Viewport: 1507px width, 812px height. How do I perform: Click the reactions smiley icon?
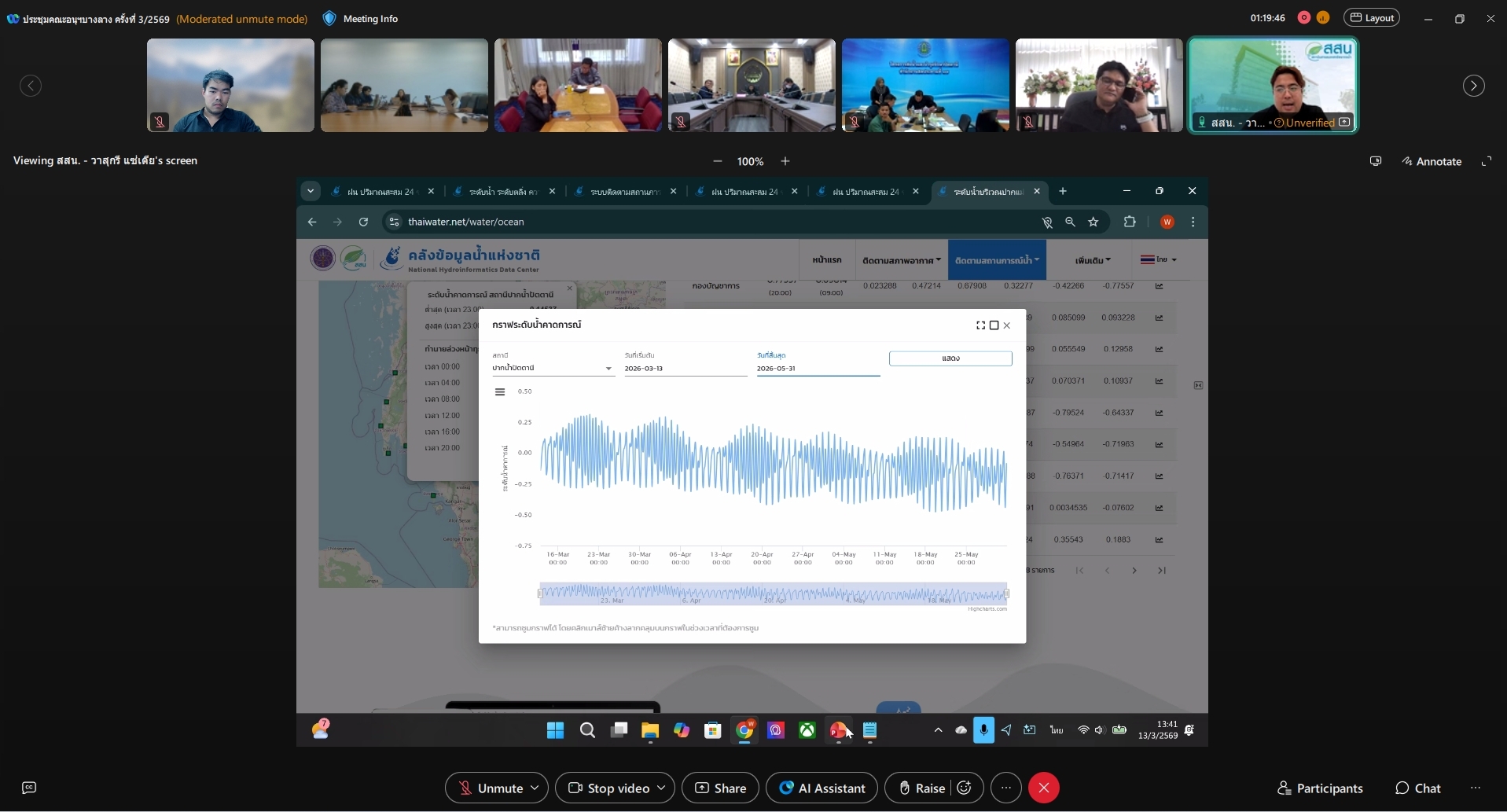point(965,788)
